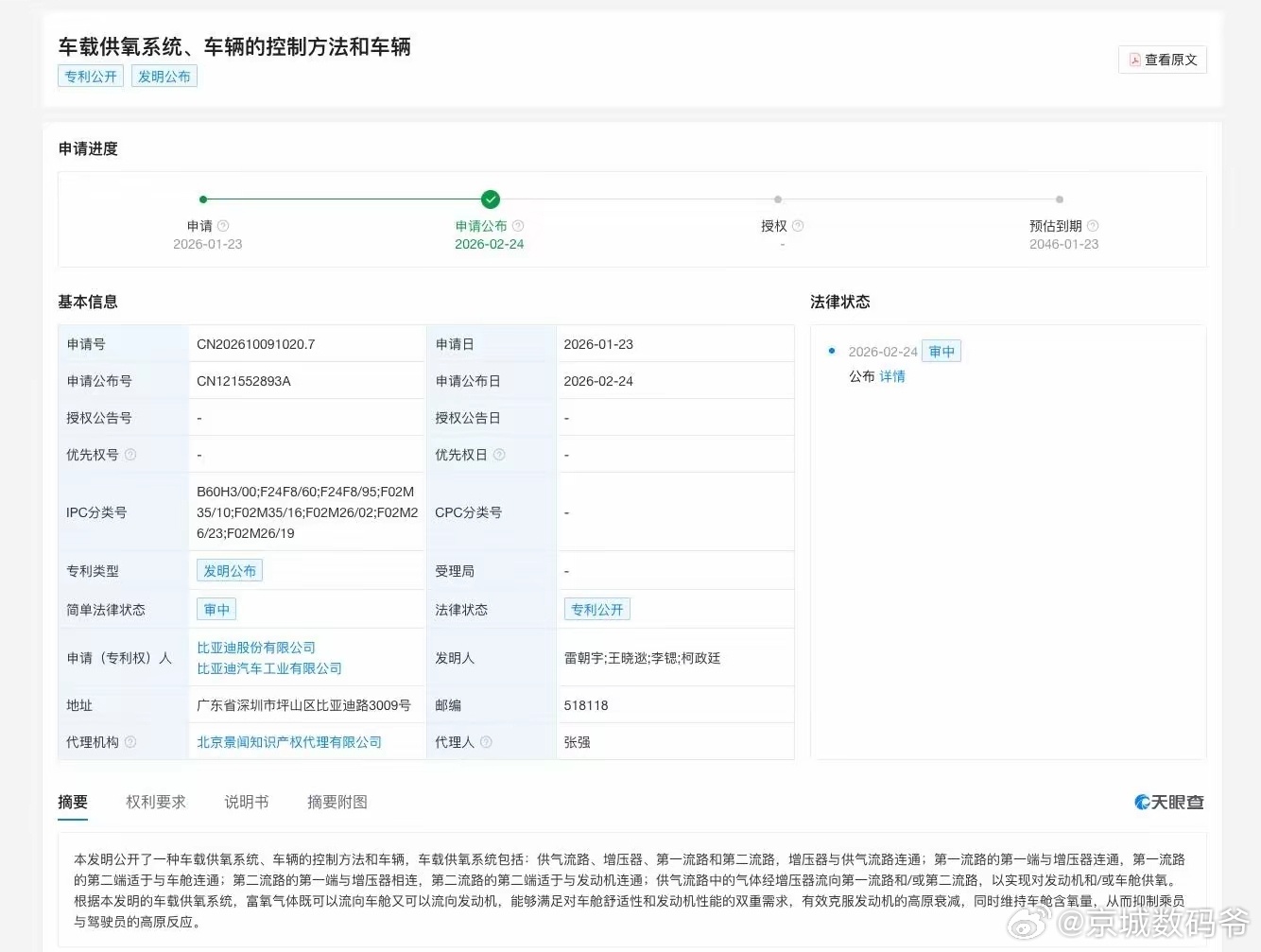Viewport: 1261px width, 952px height.
Task: Open the 北京景闻知识产权代理有限公司 agency link
Action: pos(288,742)
